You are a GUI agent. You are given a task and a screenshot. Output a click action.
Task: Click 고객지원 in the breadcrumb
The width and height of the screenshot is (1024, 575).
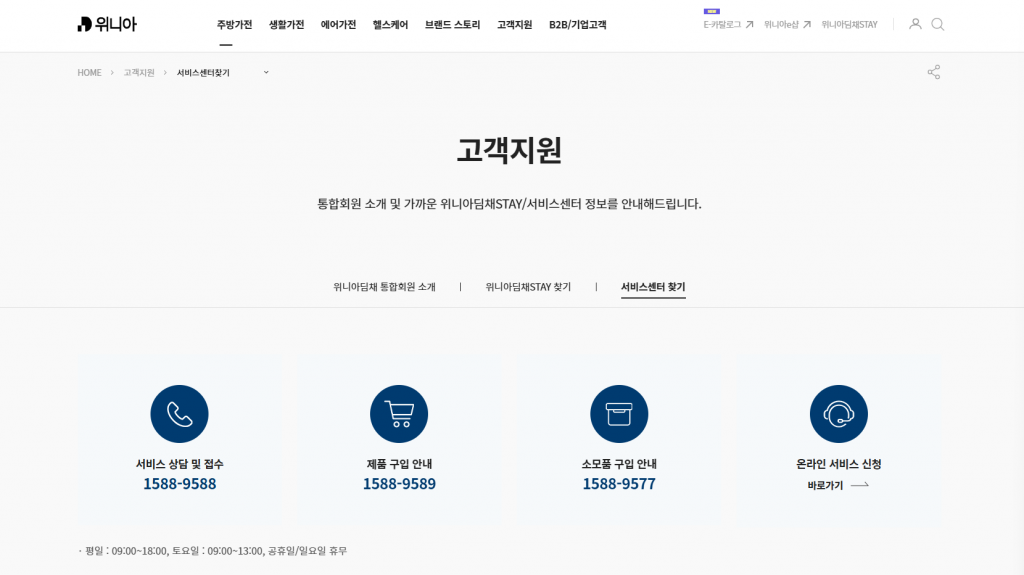tap(139, 73)
